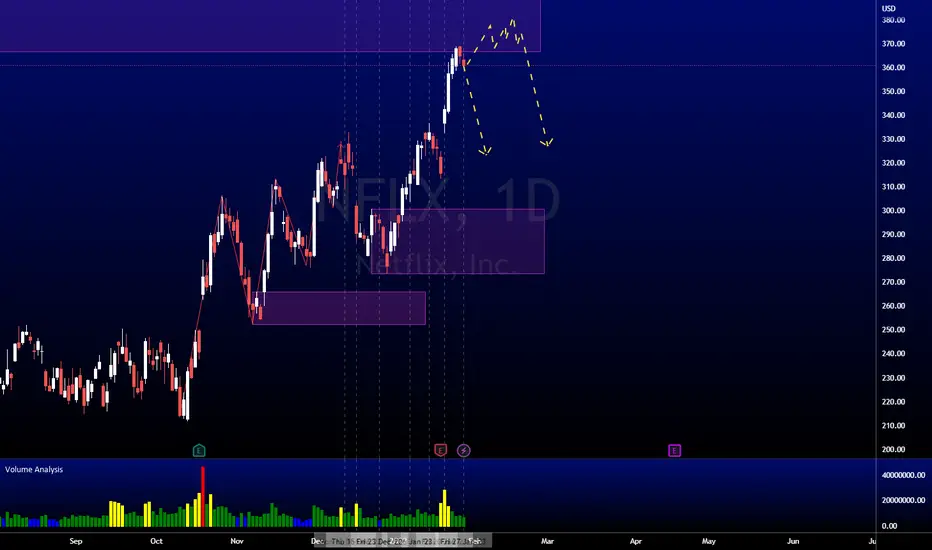Click the 380.00 price axis label
The width and height of the screenshot is (932, 550).
tap(893, 20)
